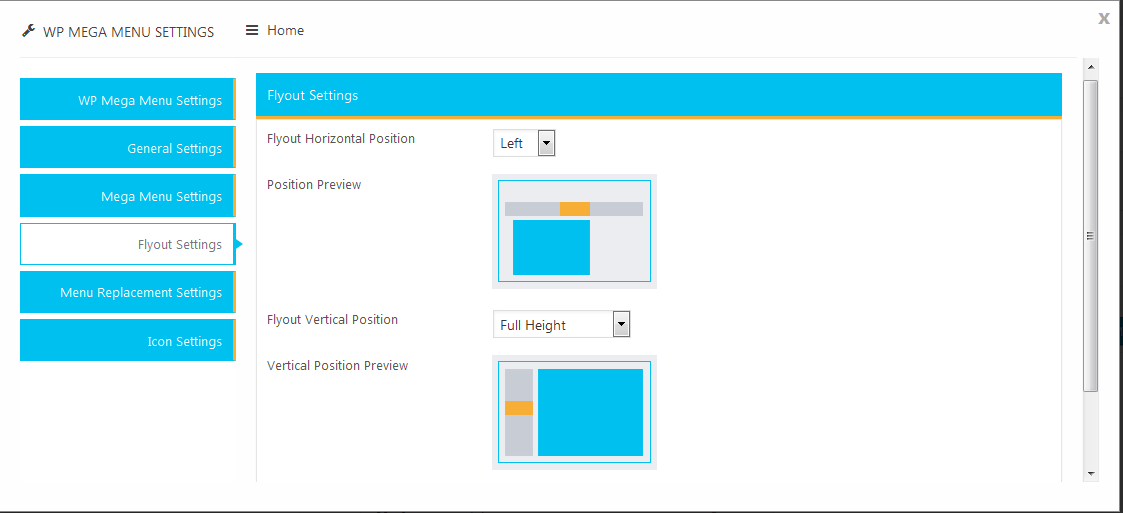Switch to the General Settings tab
1123x513 pixels.
coord(127,148)
